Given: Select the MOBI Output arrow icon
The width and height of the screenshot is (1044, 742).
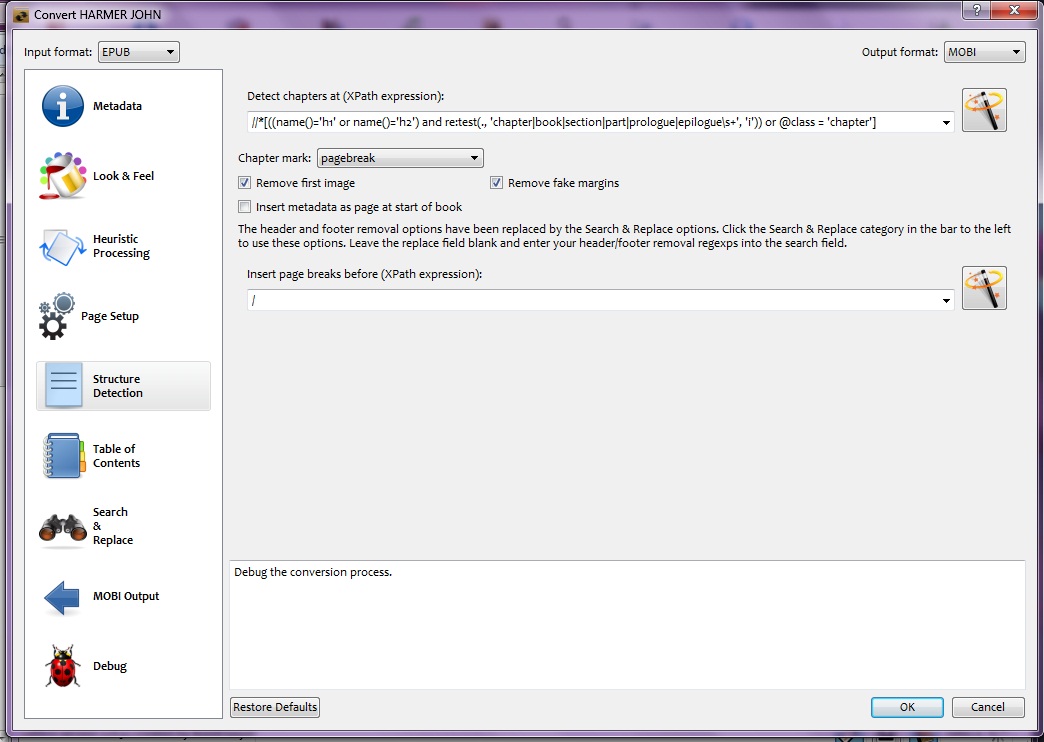Looking at the screenshot, I should tap(62, 596).
